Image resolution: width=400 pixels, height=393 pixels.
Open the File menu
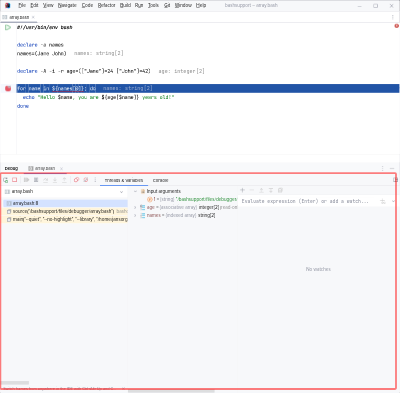click(x=22, y=5)
